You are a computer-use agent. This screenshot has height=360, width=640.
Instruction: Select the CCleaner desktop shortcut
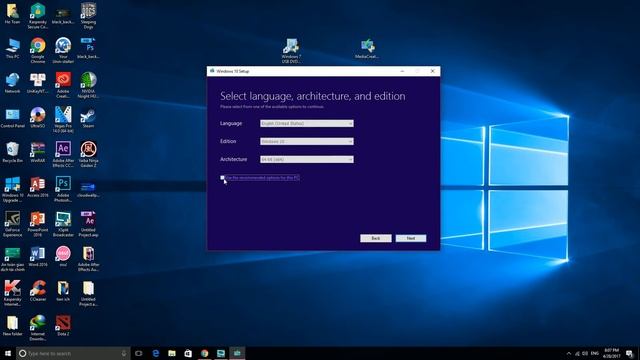38,291
